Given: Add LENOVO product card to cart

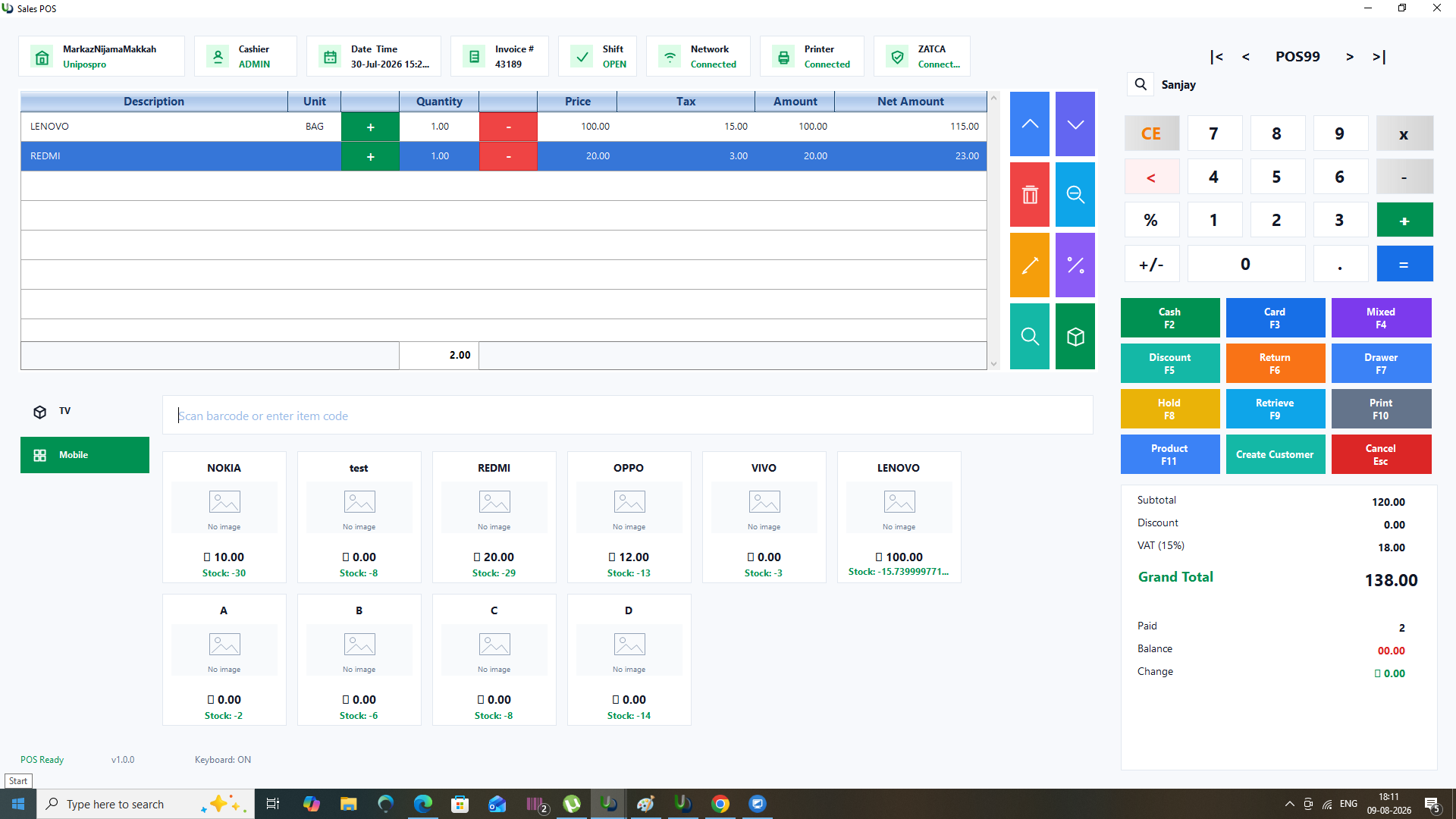Looking at the screenshot, I should click(x=899, y=518).
